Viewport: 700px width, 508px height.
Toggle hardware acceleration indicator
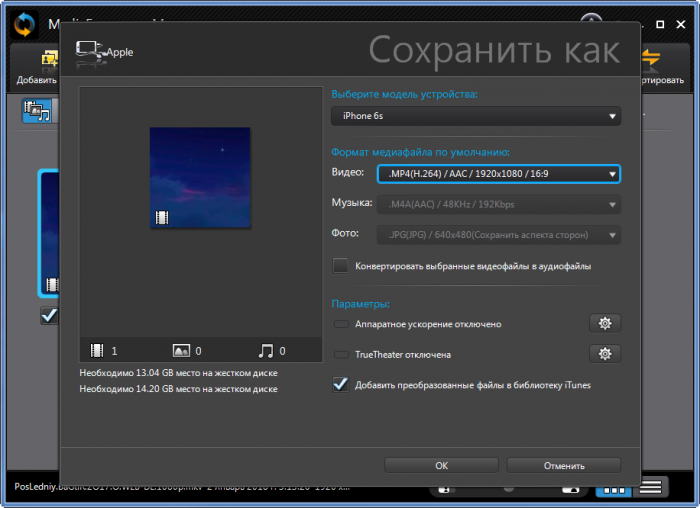pos(341,324)
